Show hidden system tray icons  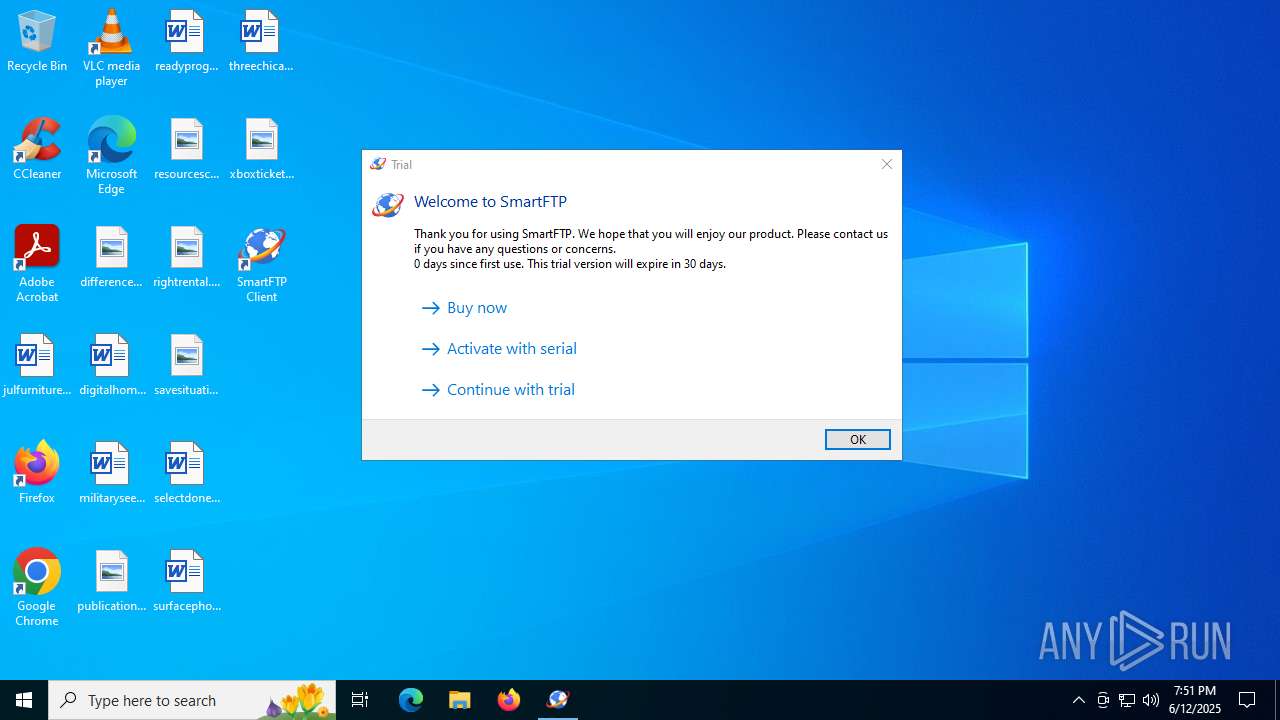[x=1078, y=700]
